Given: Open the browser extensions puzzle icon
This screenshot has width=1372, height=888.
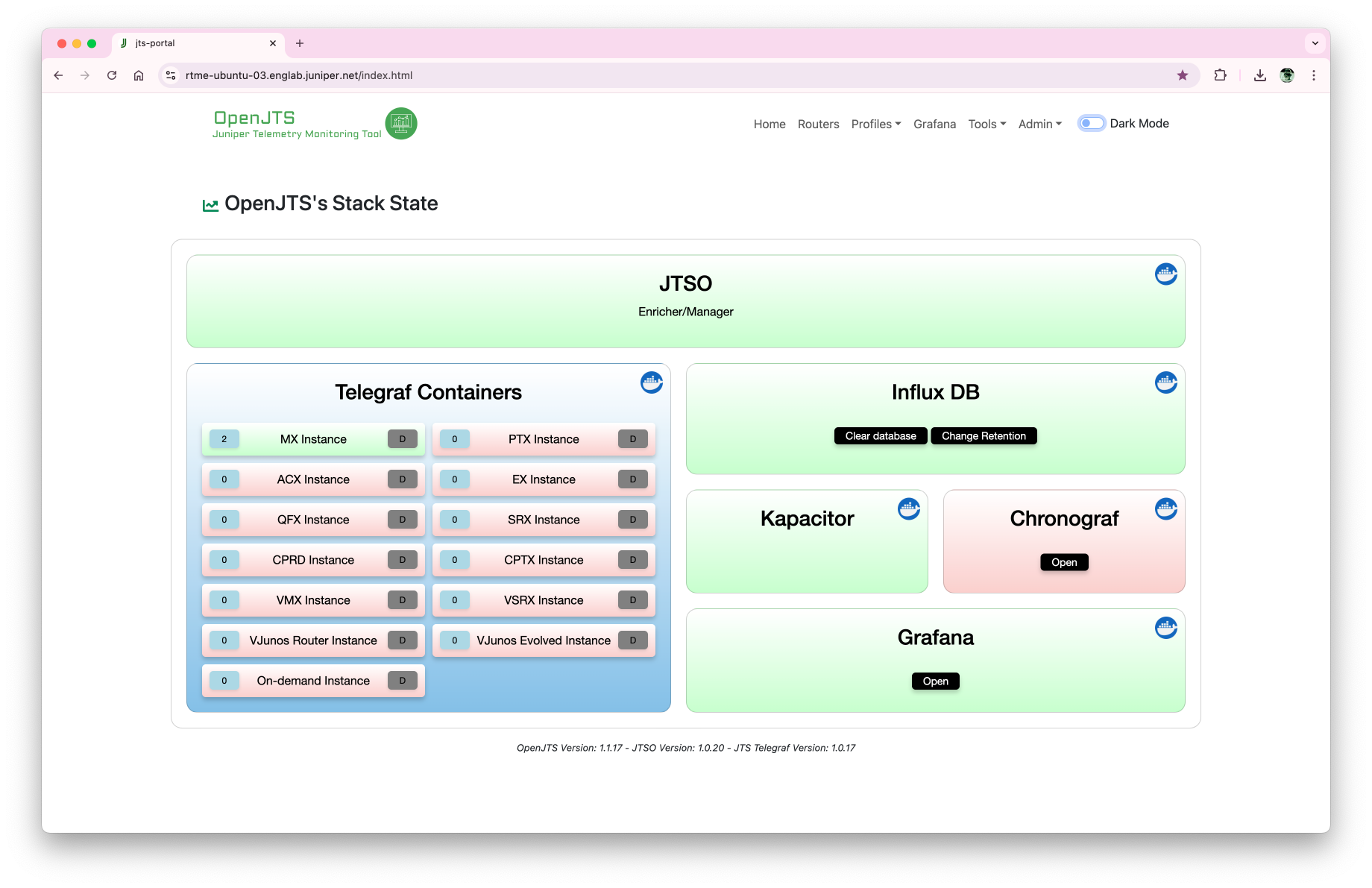Looking at the screenshot, I should tap(1220, 75).
